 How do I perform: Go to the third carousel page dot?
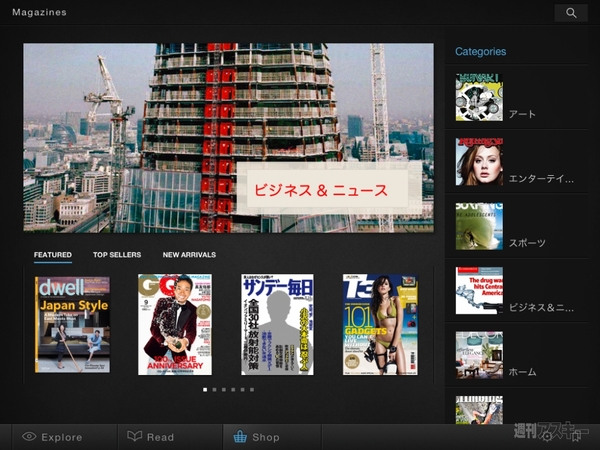click(224, 390)
